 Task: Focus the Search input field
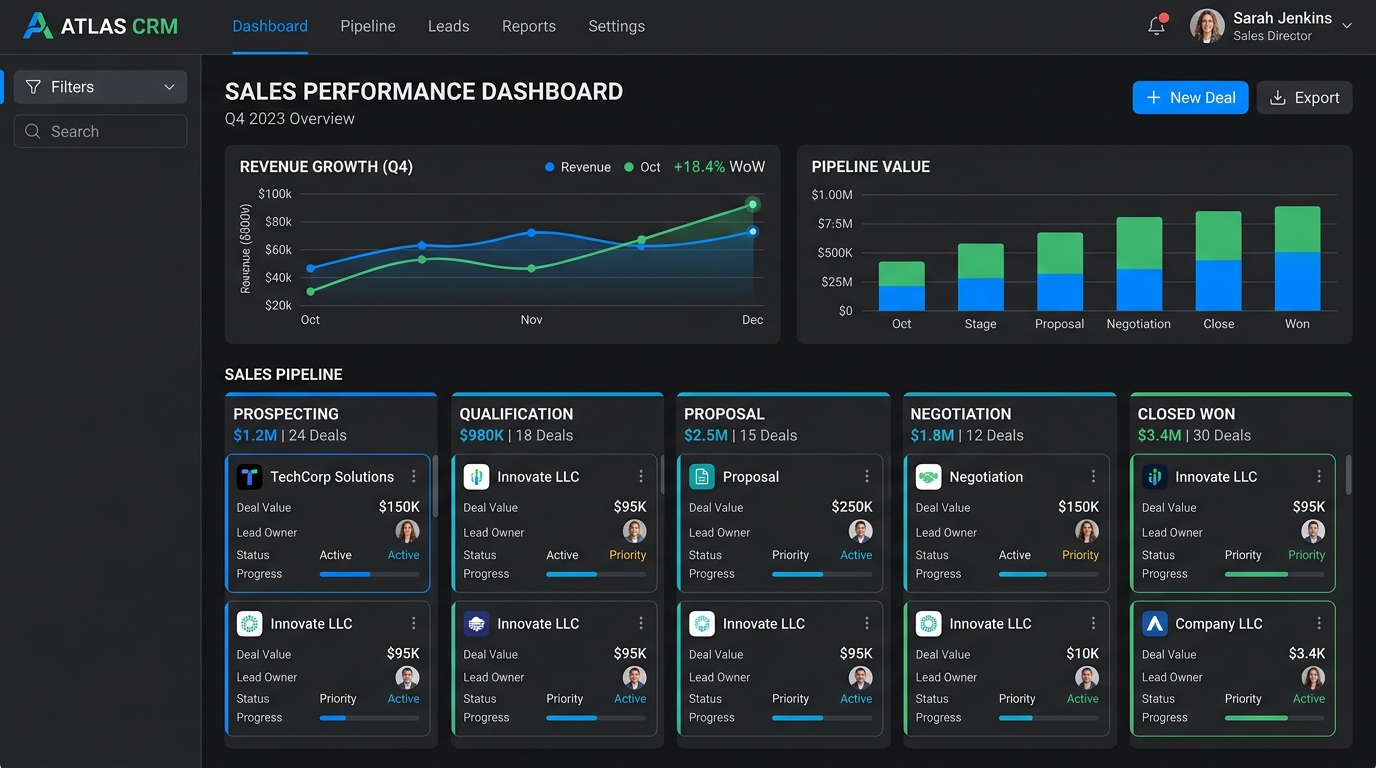[101, 131]
